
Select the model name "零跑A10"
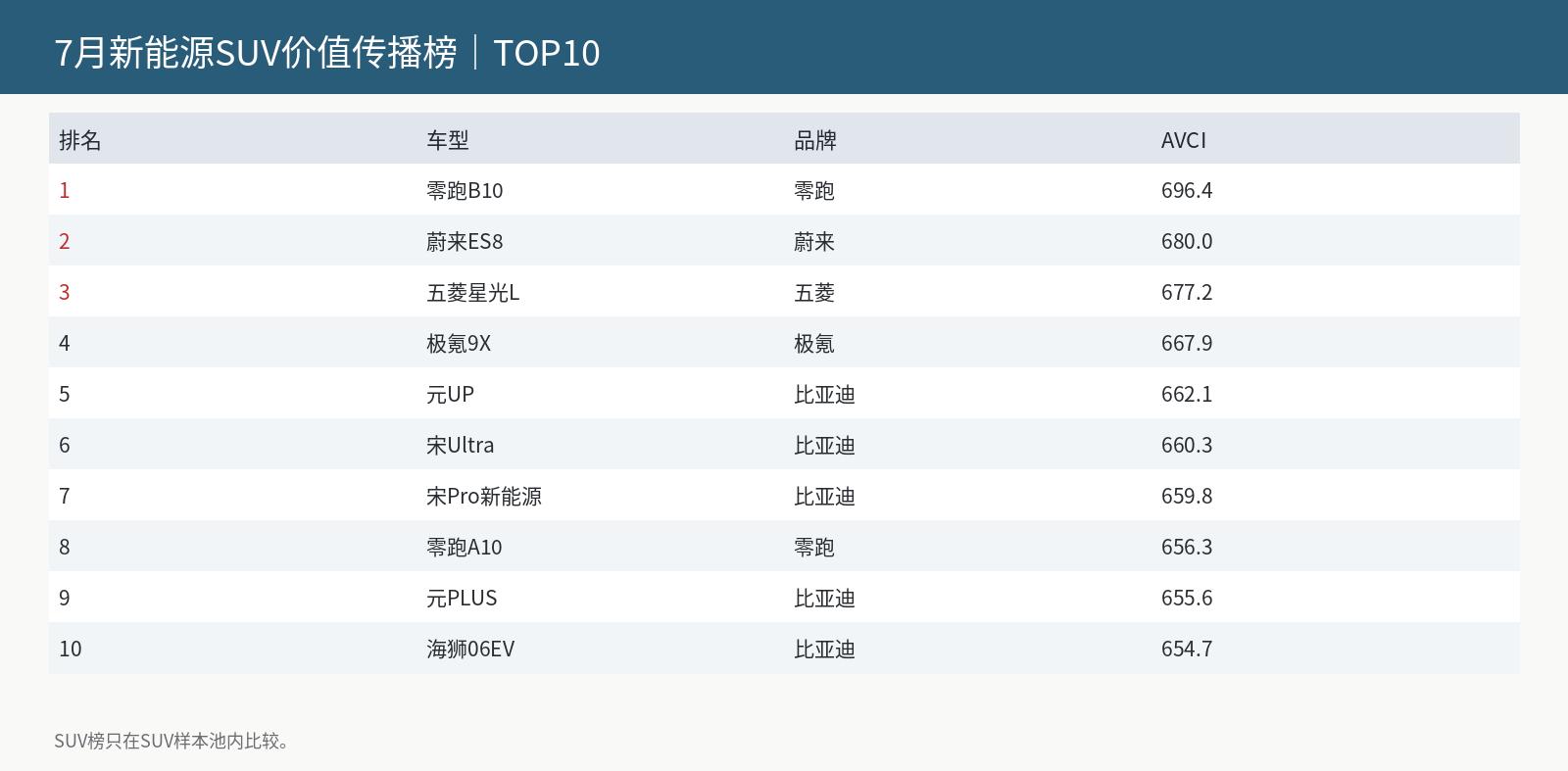click(465, 547)
